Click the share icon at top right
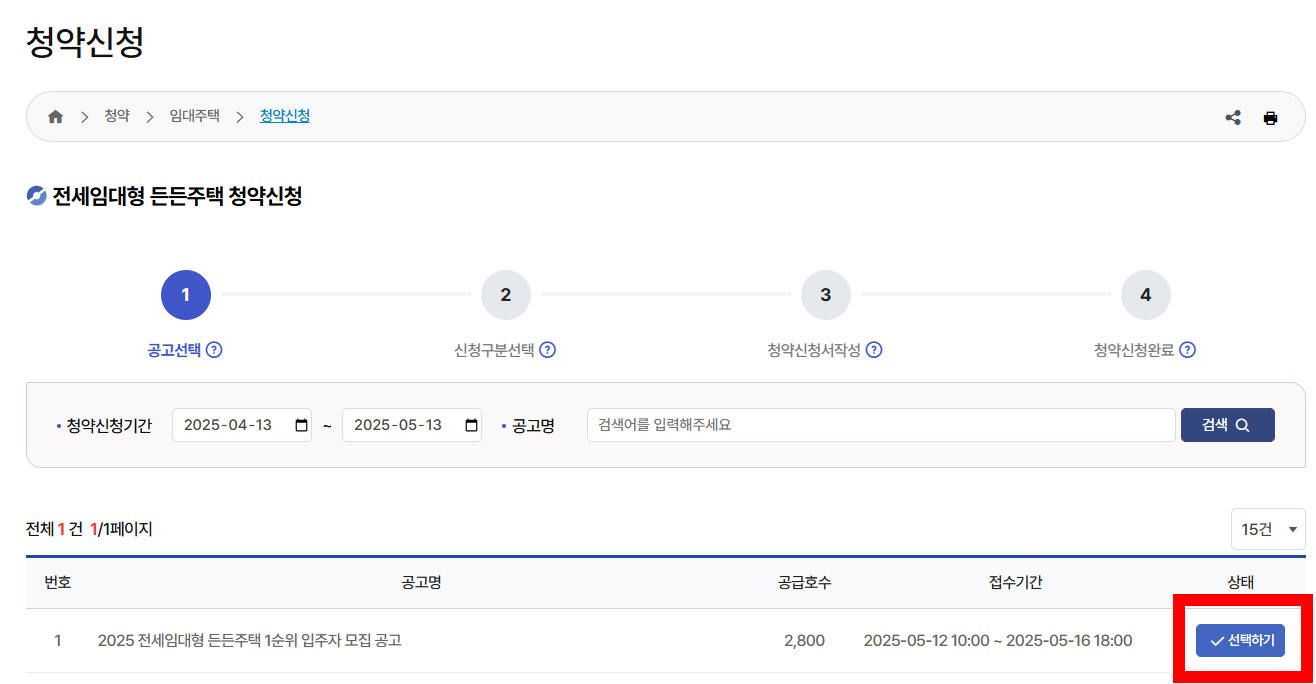Image resolution: width=1316 pixels, height=684 pixels. (x=1232, y=117)
